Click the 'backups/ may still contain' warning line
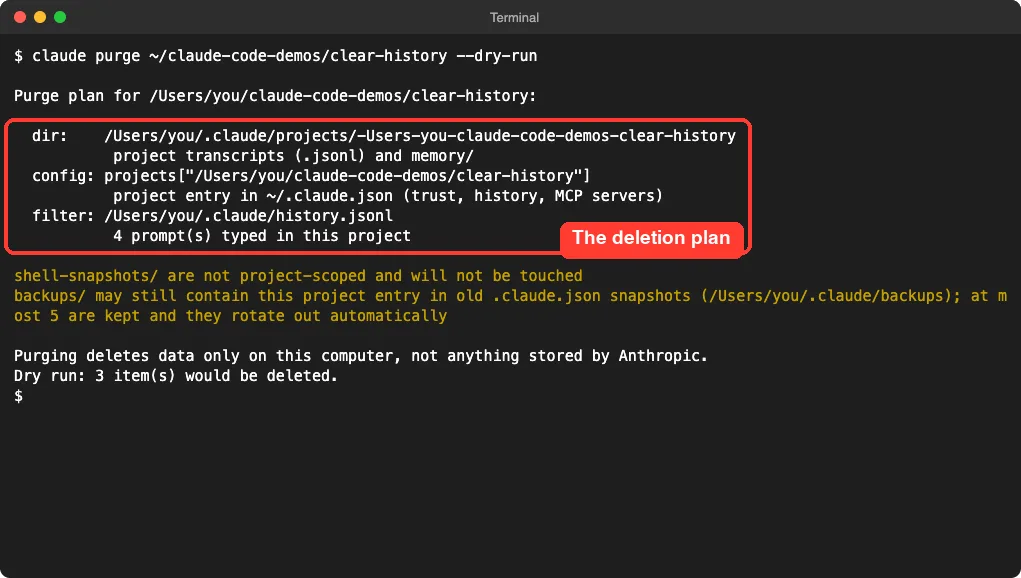The image size is (1021, 578). (x=510, y=296)
